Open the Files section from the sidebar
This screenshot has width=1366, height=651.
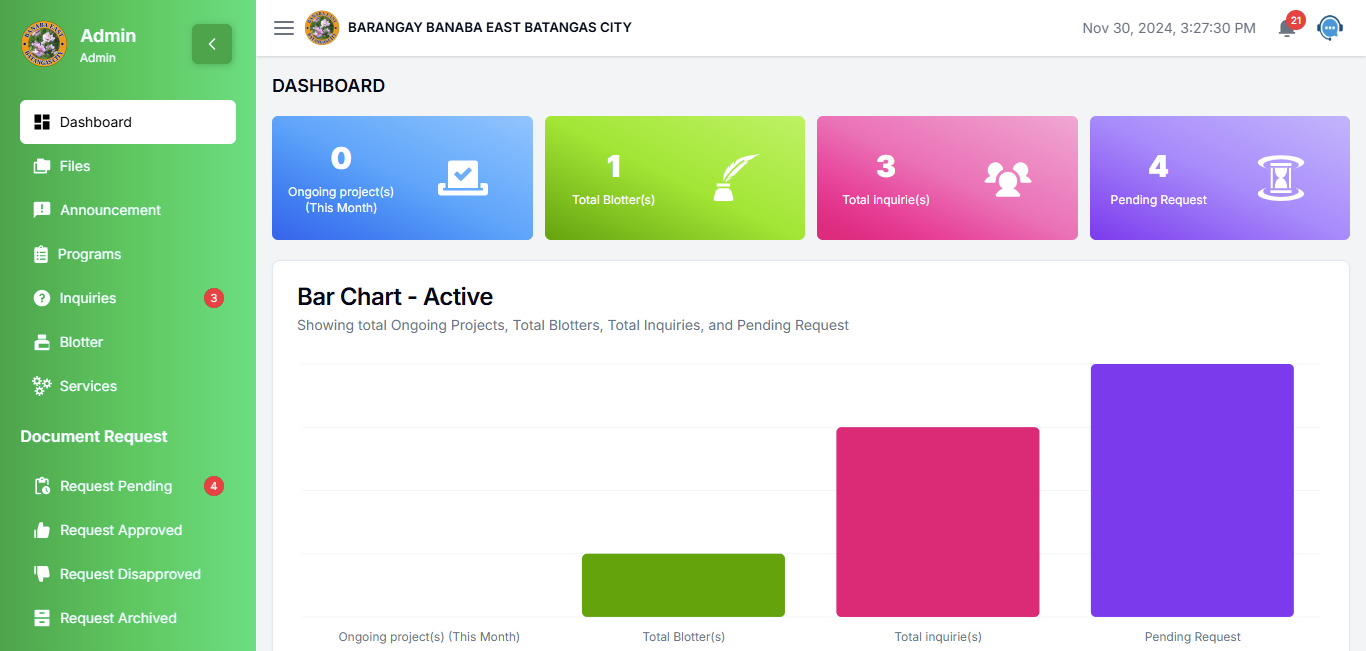(x=73, y=166)
